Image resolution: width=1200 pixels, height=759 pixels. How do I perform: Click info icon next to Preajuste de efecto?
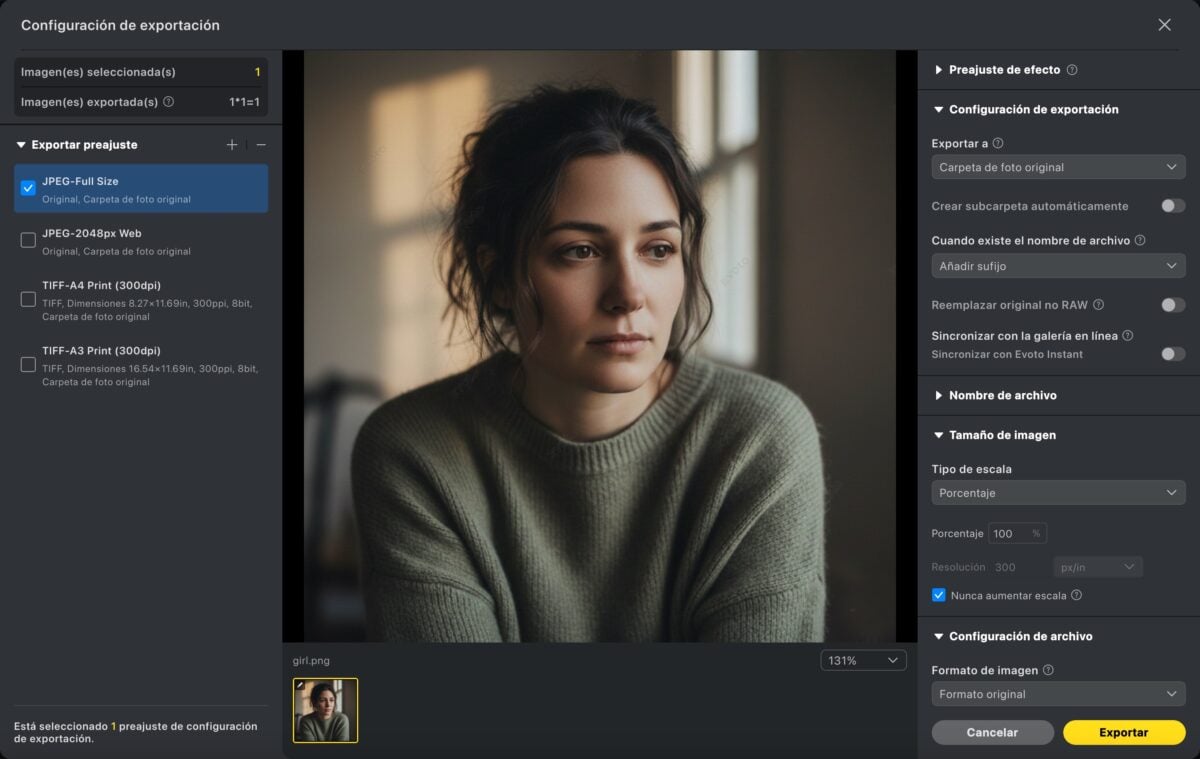(x=1072, y=70)
